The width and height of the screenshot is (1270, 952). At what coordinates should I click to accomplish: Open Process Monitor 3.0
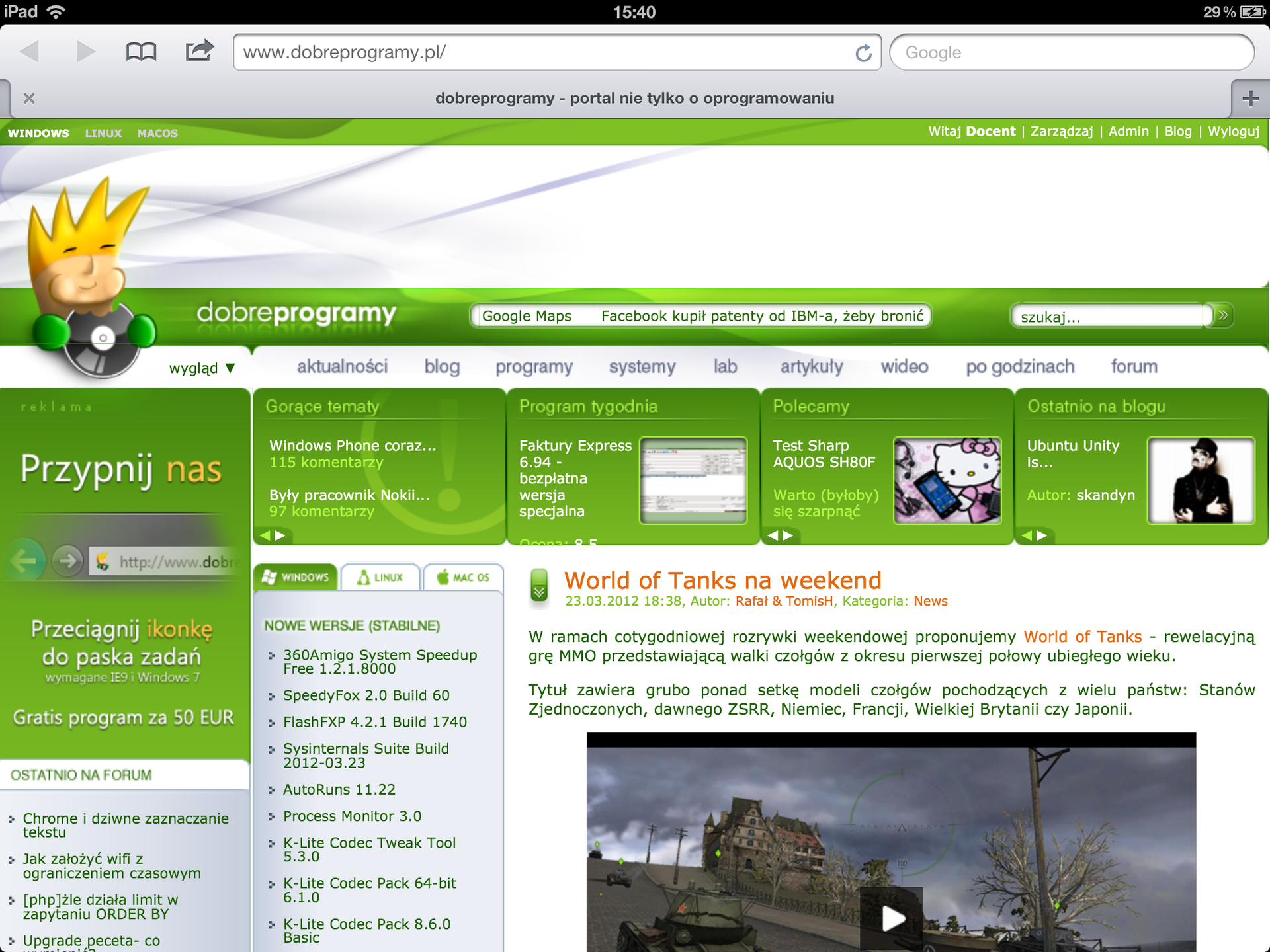pos(352,816)
